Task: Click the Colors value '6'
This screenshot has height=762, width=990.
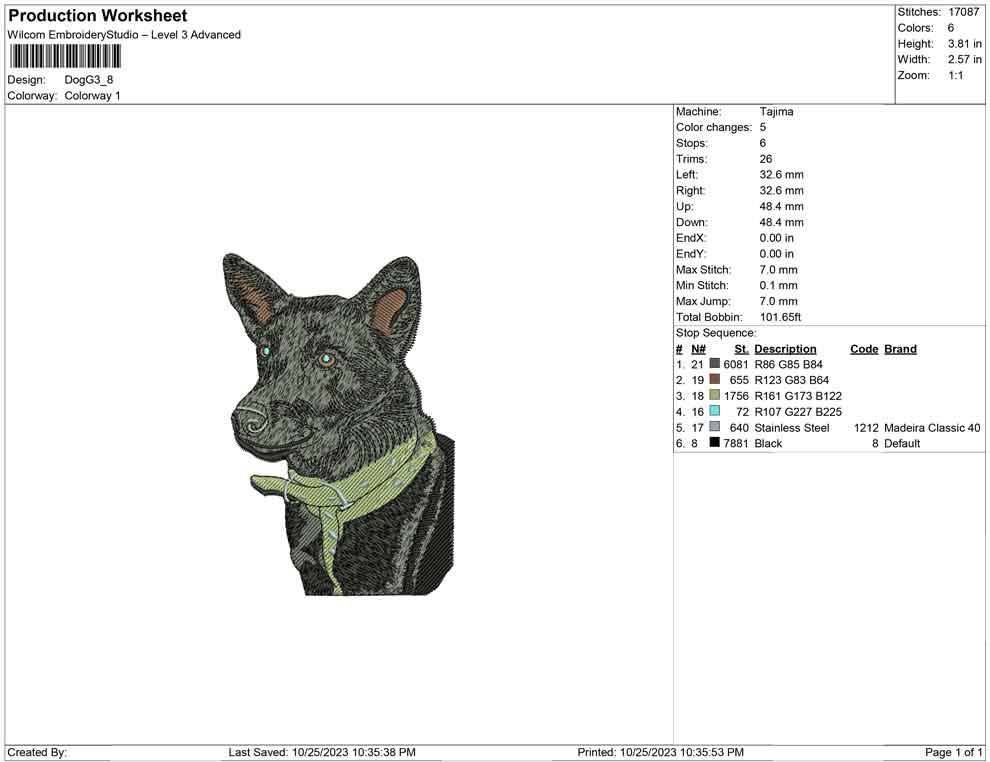Action: click(951, 28)
